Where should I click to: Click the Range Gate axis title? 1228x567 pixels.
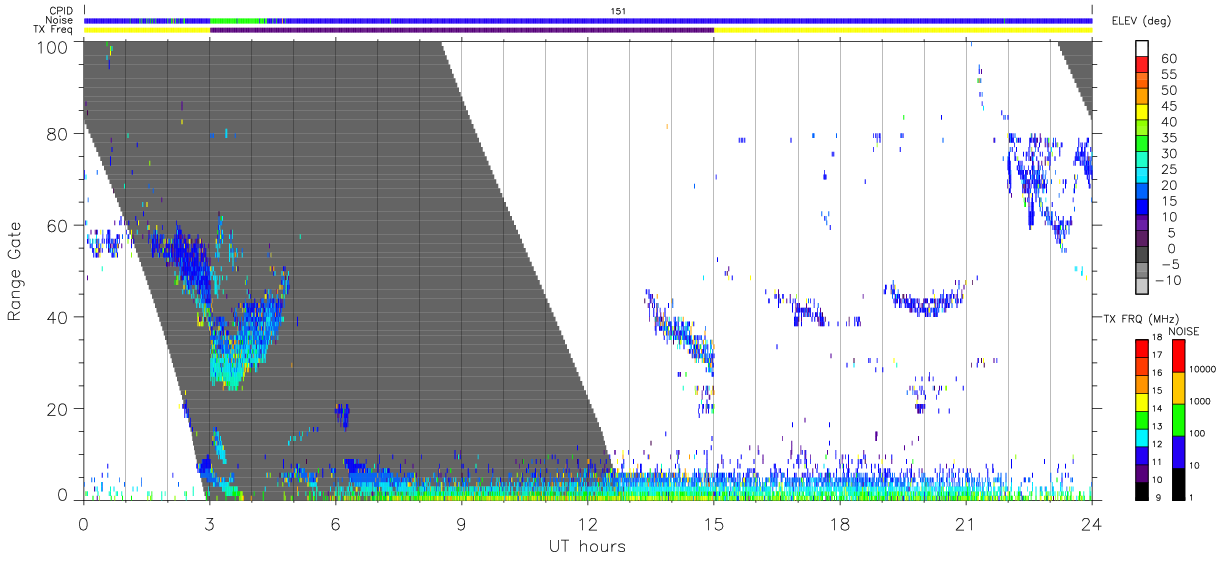pyautogui.click(x=15, y=271)
